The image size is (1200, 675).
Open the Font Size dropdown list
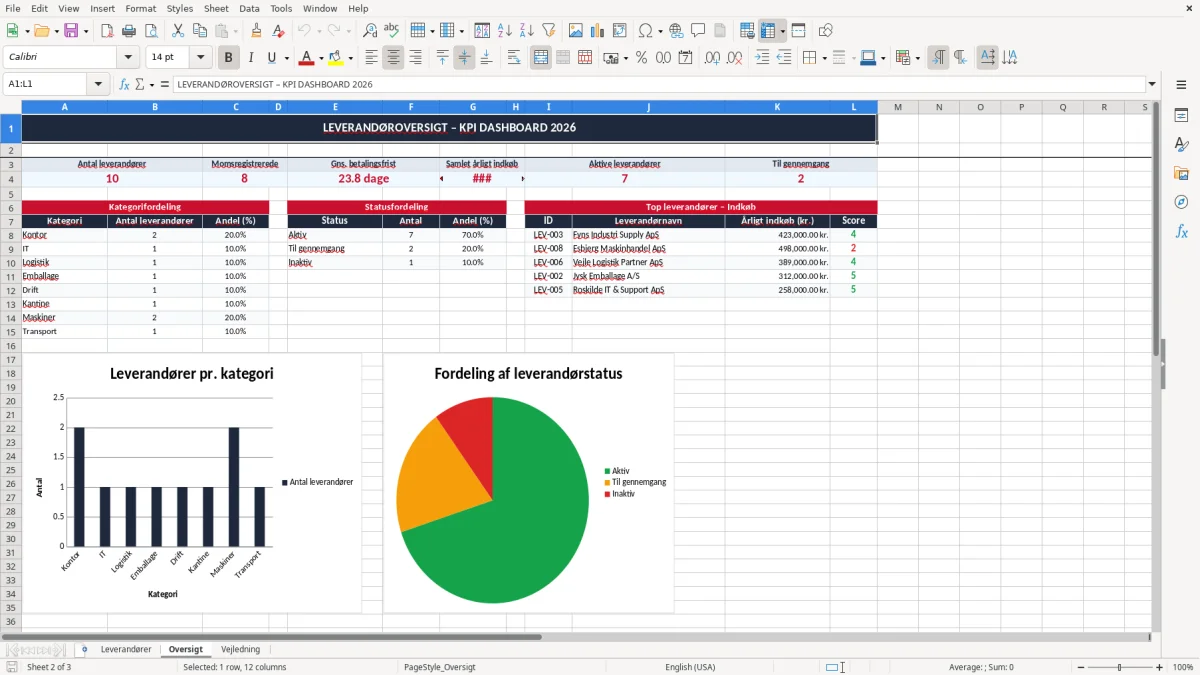click(x=201, y=58)
